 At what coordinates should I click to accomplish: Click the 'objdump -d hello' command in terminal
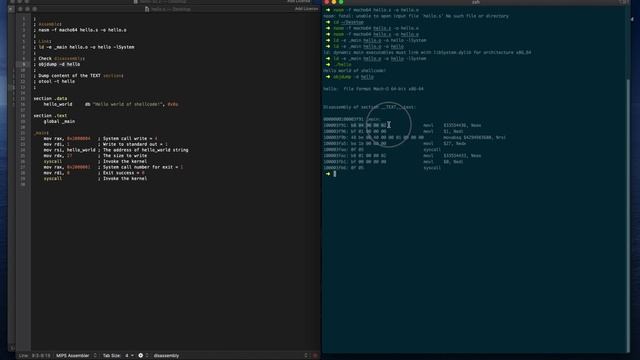(353, 77)
